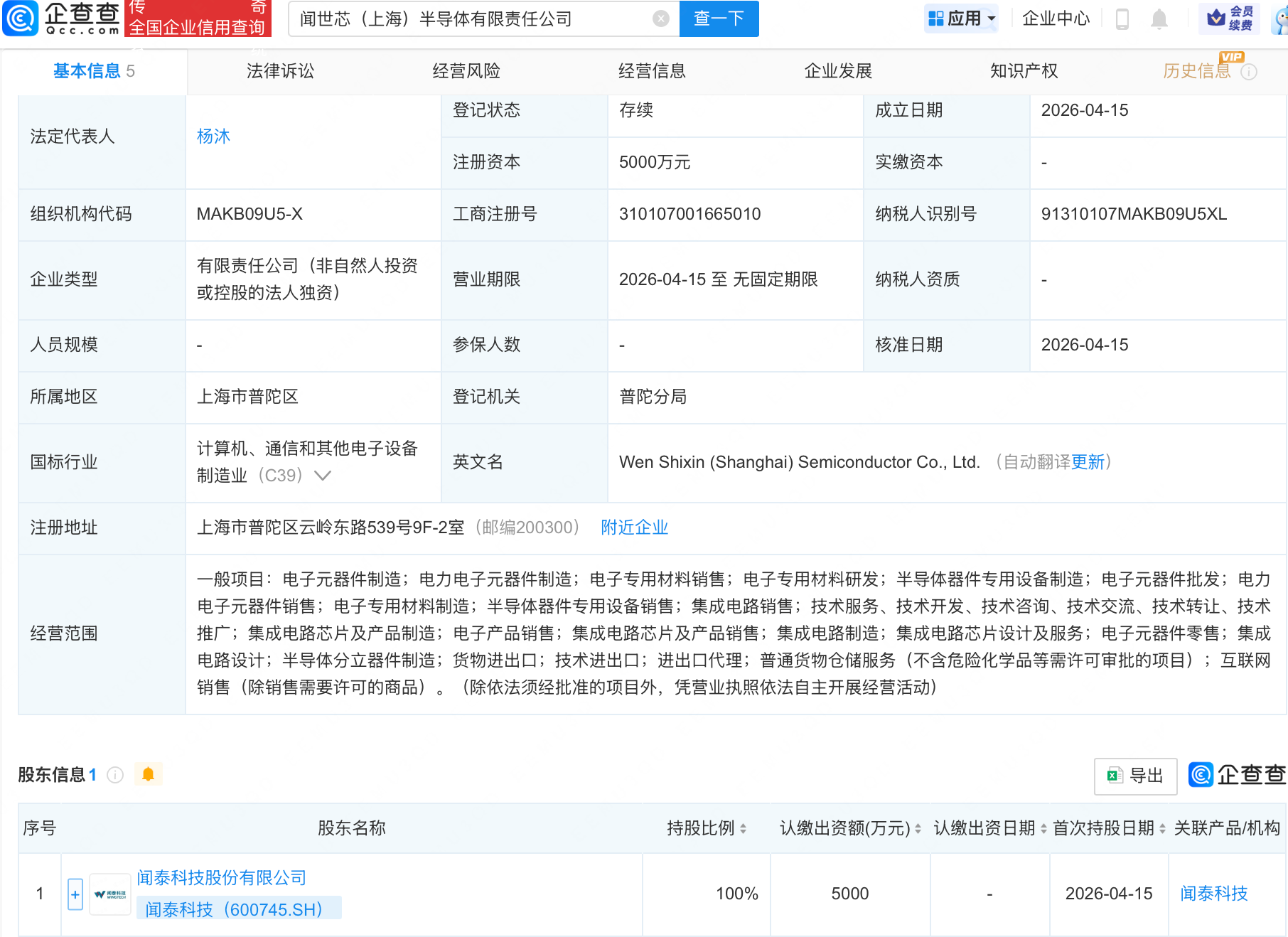The height and width of the screenshot is (937, 1288).
Task: Clear the search box text
Action: (660, 18)
